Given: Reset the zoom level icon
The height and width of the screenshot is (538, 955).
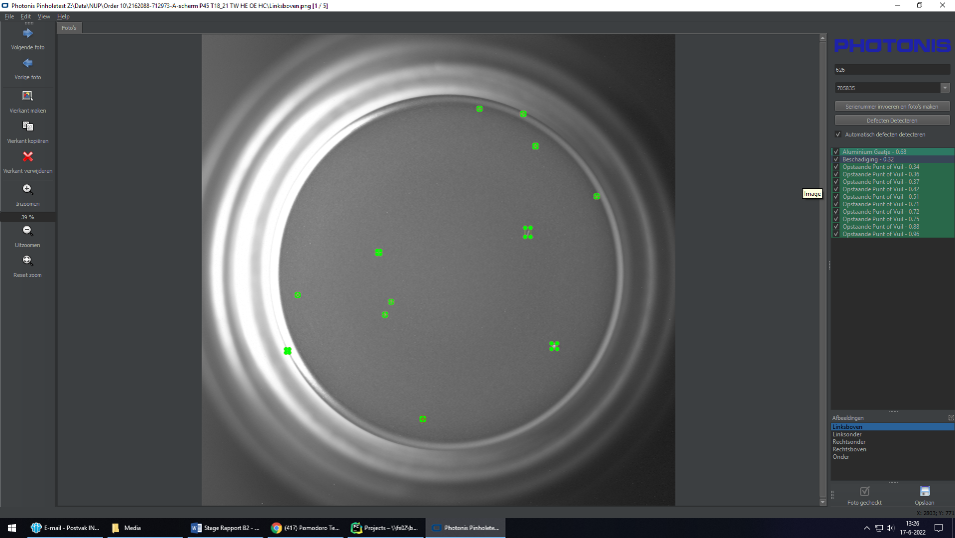Looking at the screenshot, I should [x=28, y=260].
